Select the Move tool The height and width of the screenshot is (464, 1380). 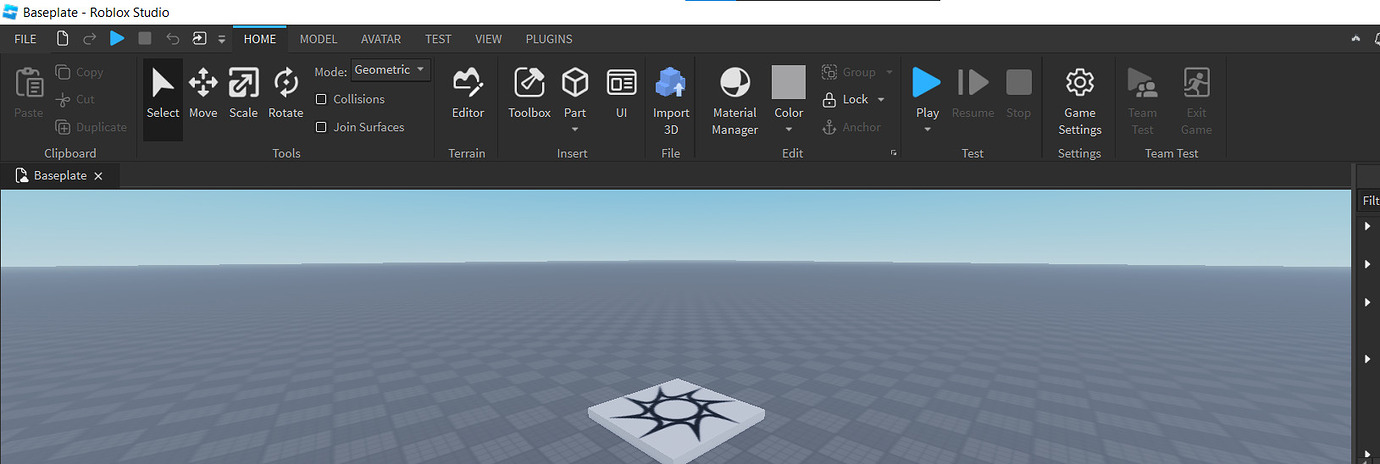point(203,94)
